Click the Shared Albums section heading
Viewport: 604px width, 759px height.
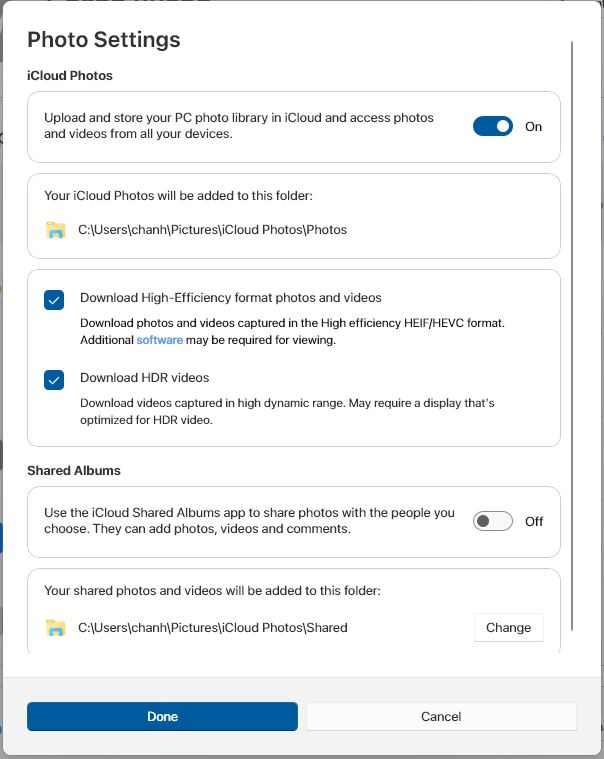click(74, 471)
